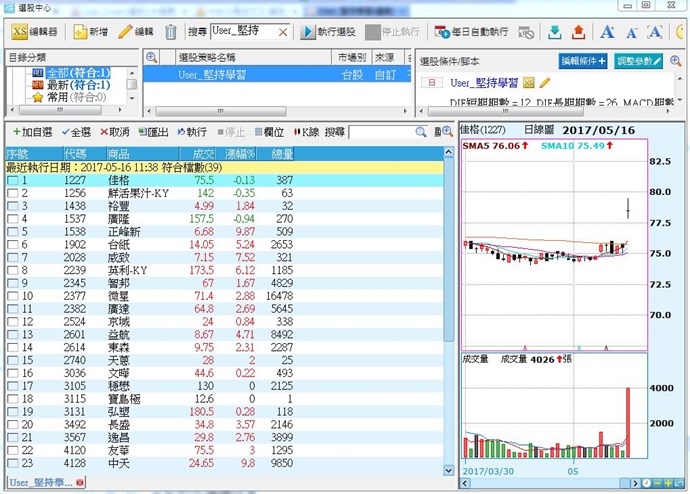Click the upload arrow icon in toolbar
Image resolution: width=690 pixels, height=494 pixels.
tap(577, 32)
